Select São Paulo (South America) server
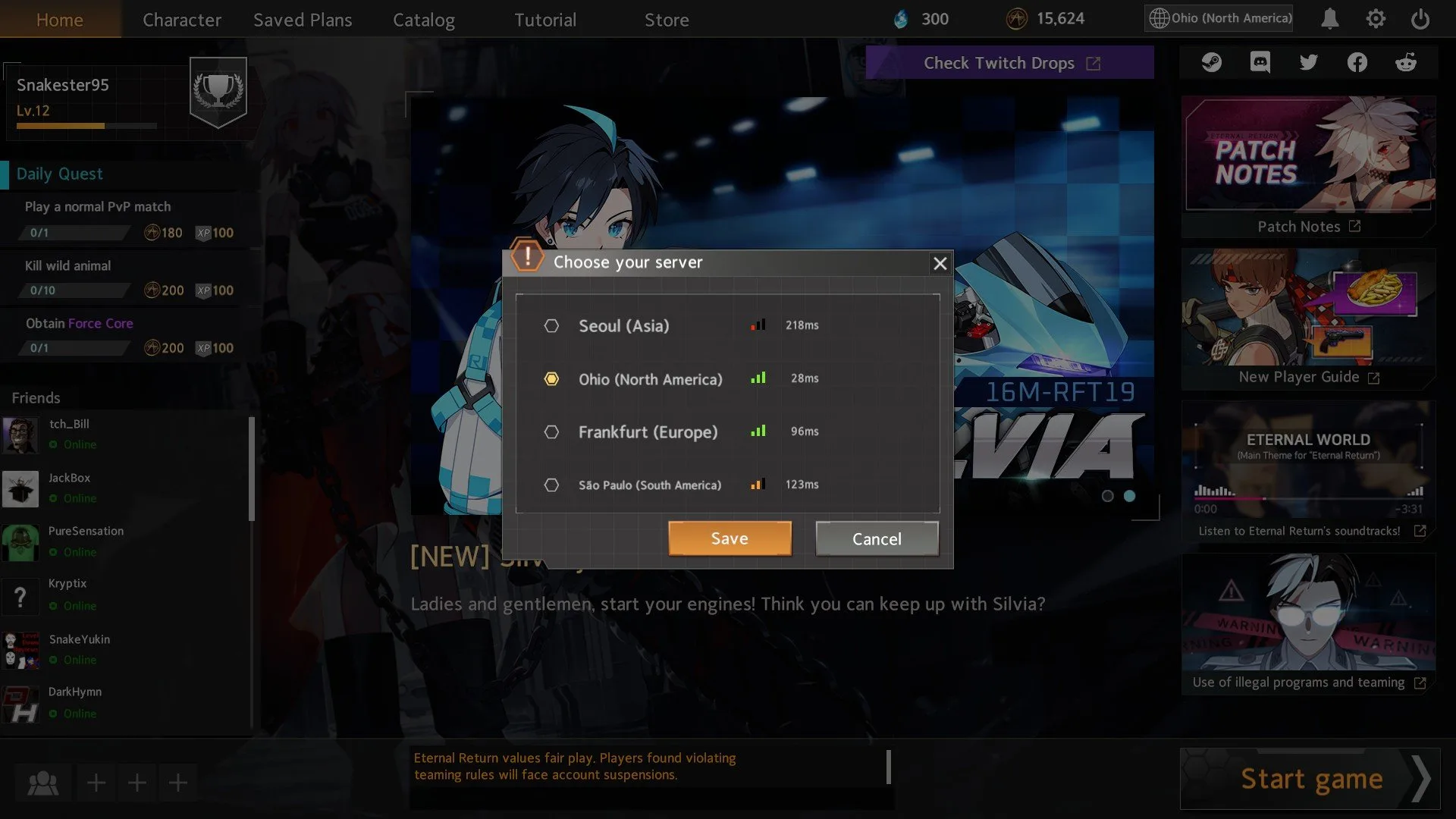1456x819 pixels. [x=550, y=484]
